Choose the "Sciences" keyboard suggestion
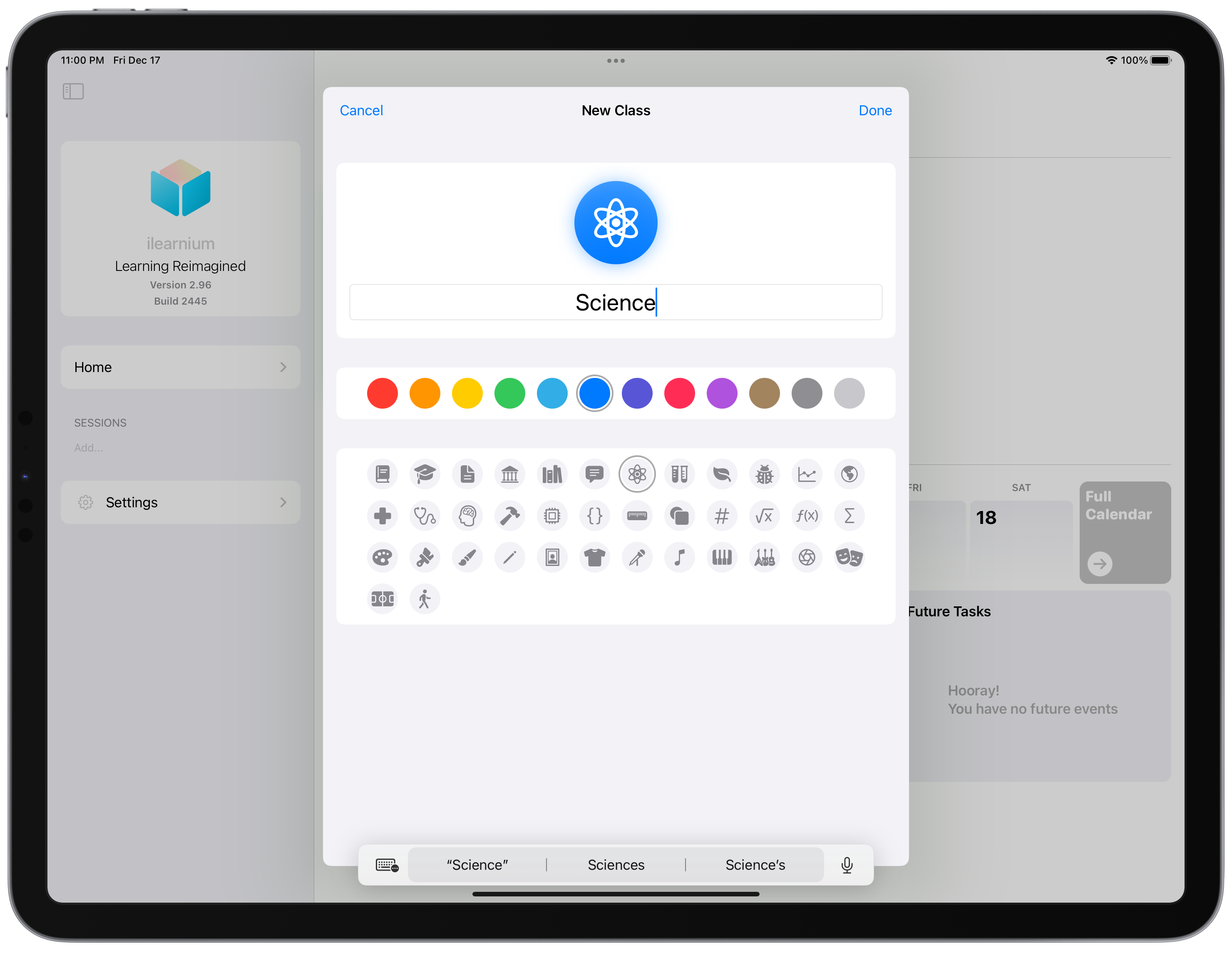This screenshot has width=1232, height=953. pyautogui.click(x=616, y=865)
